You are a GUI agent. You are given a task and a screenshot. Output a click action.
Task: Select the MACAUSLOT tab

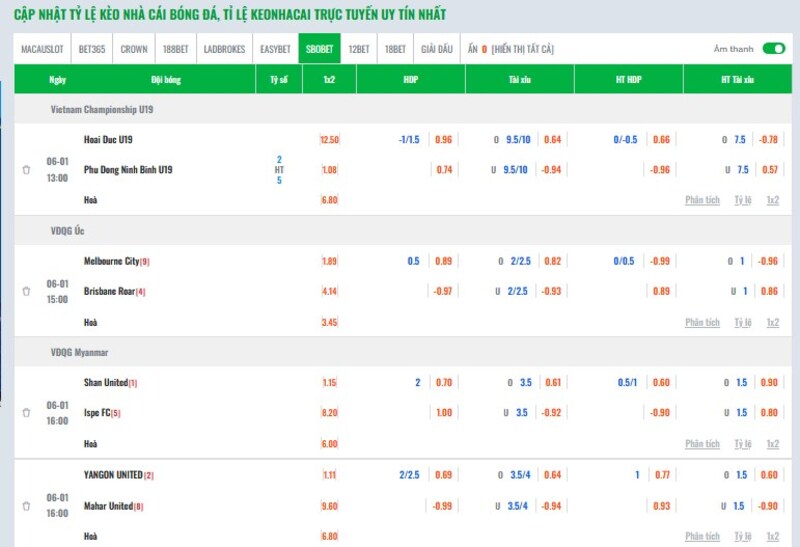(x=43, y=49)
